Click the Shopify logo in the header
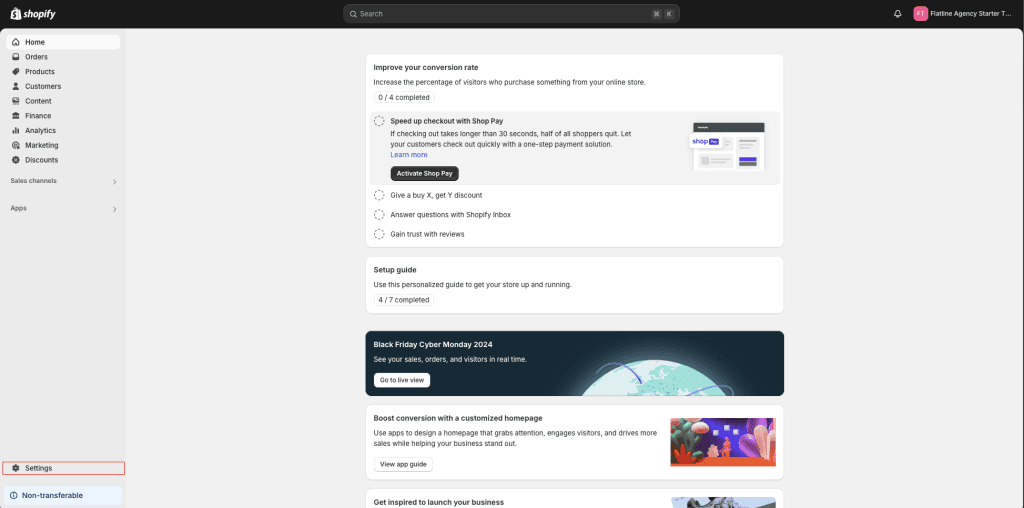1024x508 pixels. point(33,14)
